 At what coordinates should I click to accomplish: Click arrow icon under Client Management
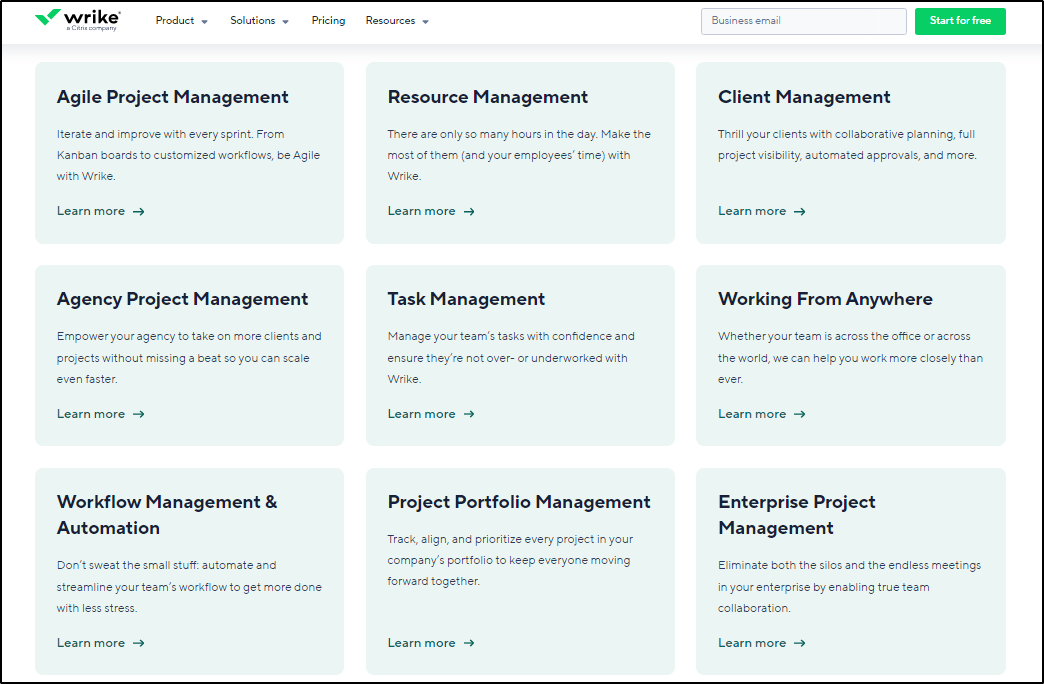coord(799,212)
